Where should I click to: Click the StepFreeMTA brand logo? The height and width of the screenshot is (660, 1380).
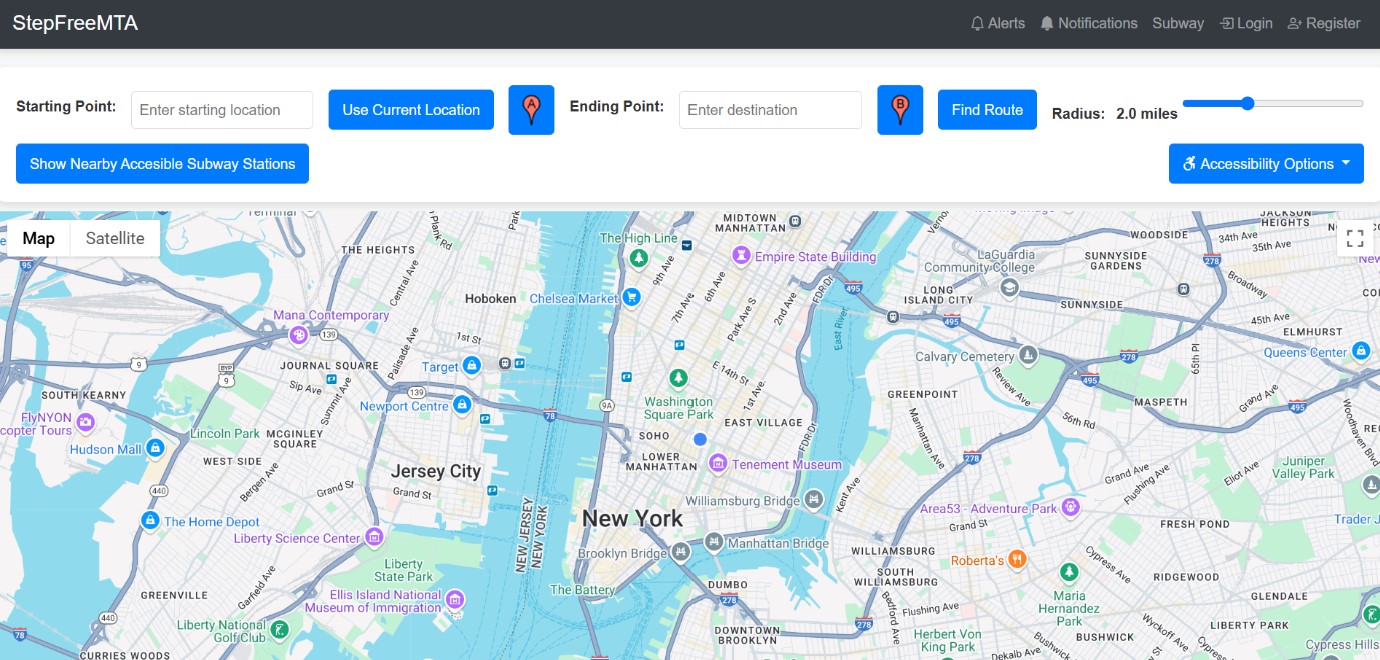point(75,23)
